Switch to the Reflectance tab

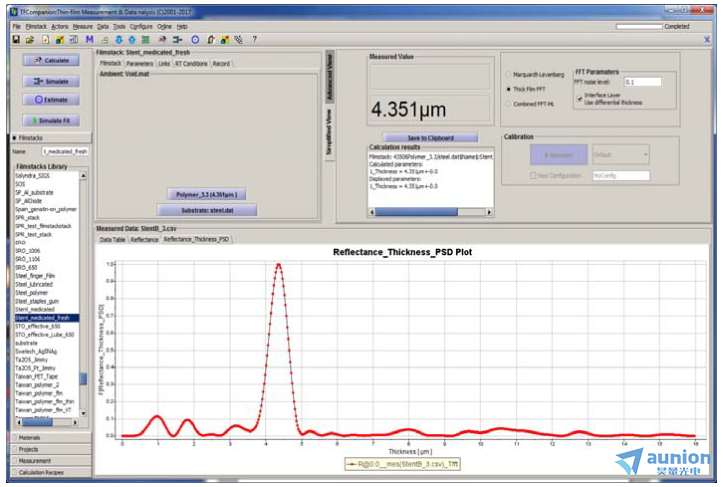coord(144,239)
